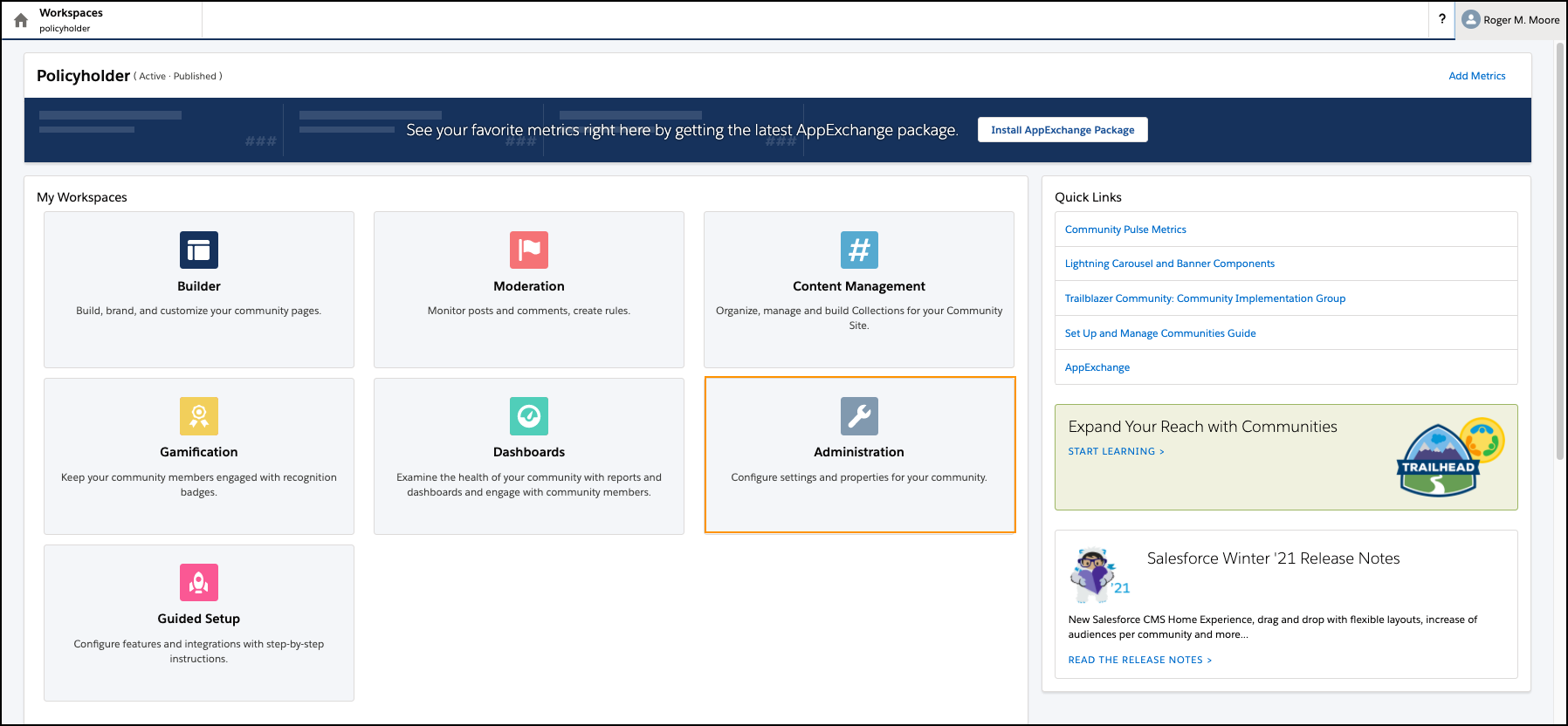The image size is (1568, 726).
Task: Click the Policyholder page heading
Action: pyautogui.click(x=83, y=76)
